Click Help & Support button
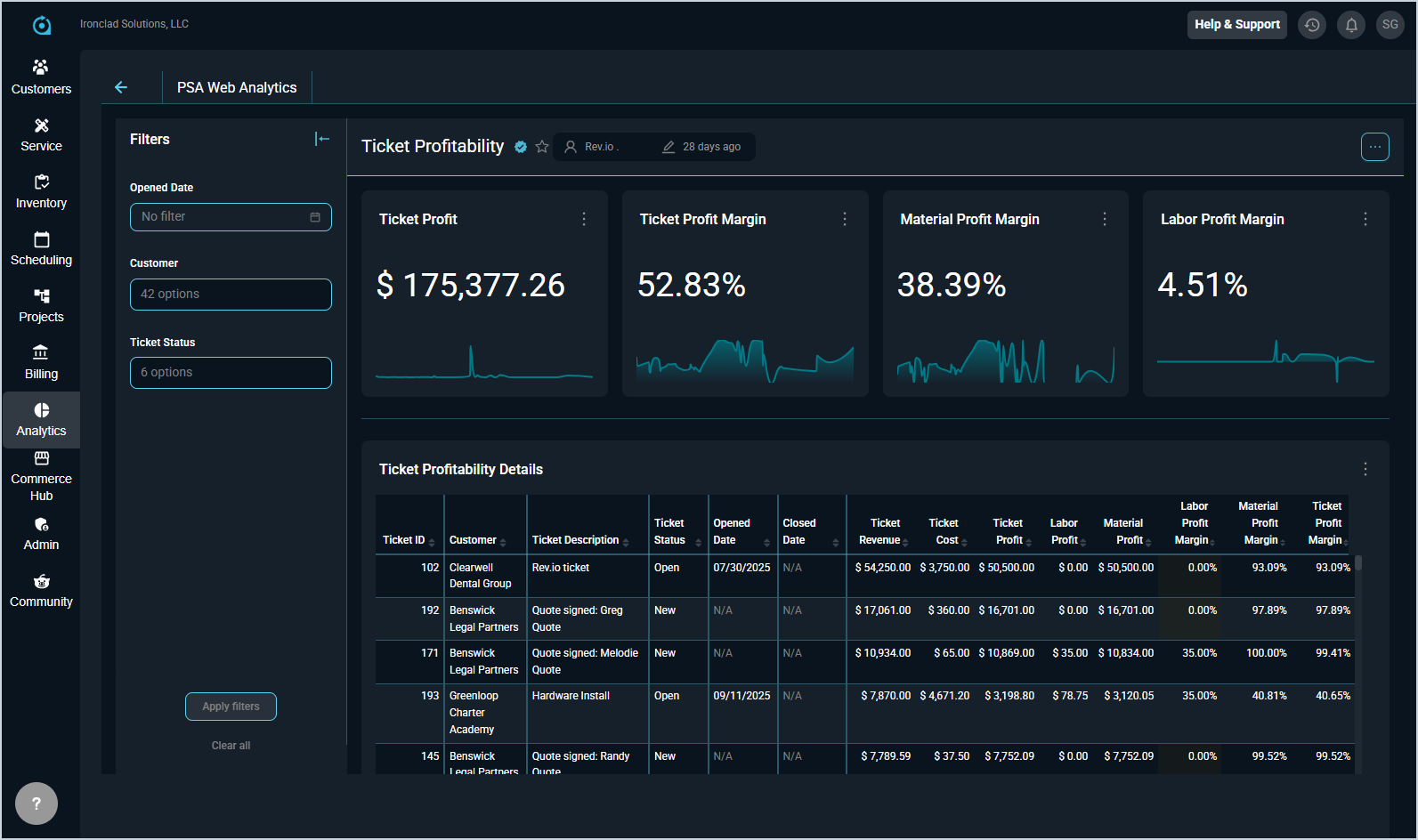This screenshot has height=840, width=1418. tap(1236, 25)
